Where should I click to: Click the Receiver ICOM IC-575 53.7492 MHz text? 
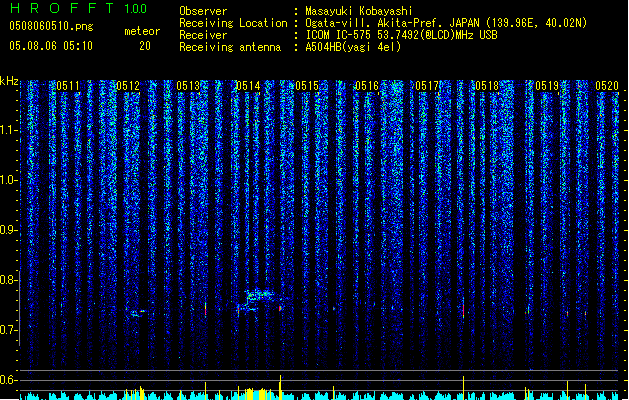[401, 35]
